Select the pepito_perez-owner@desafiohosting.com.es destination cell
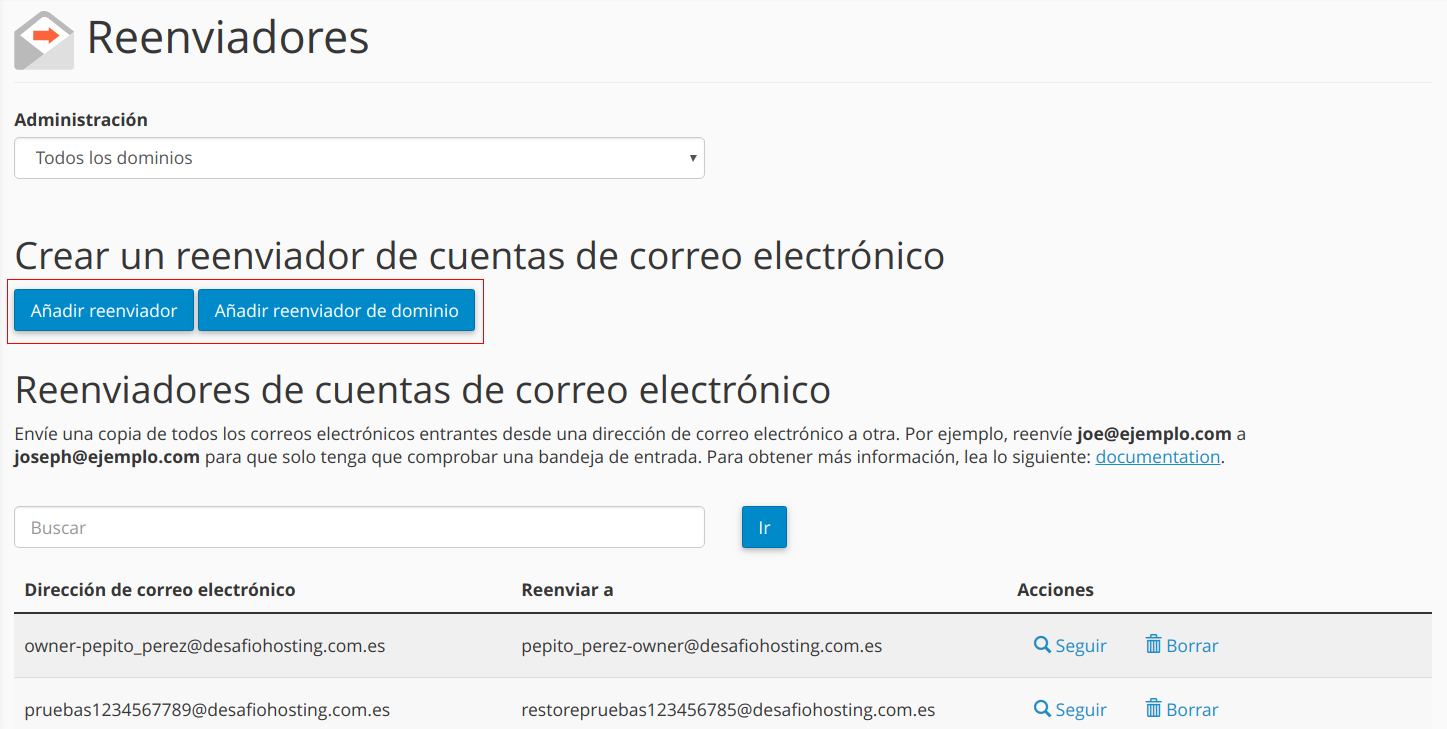 701,646
